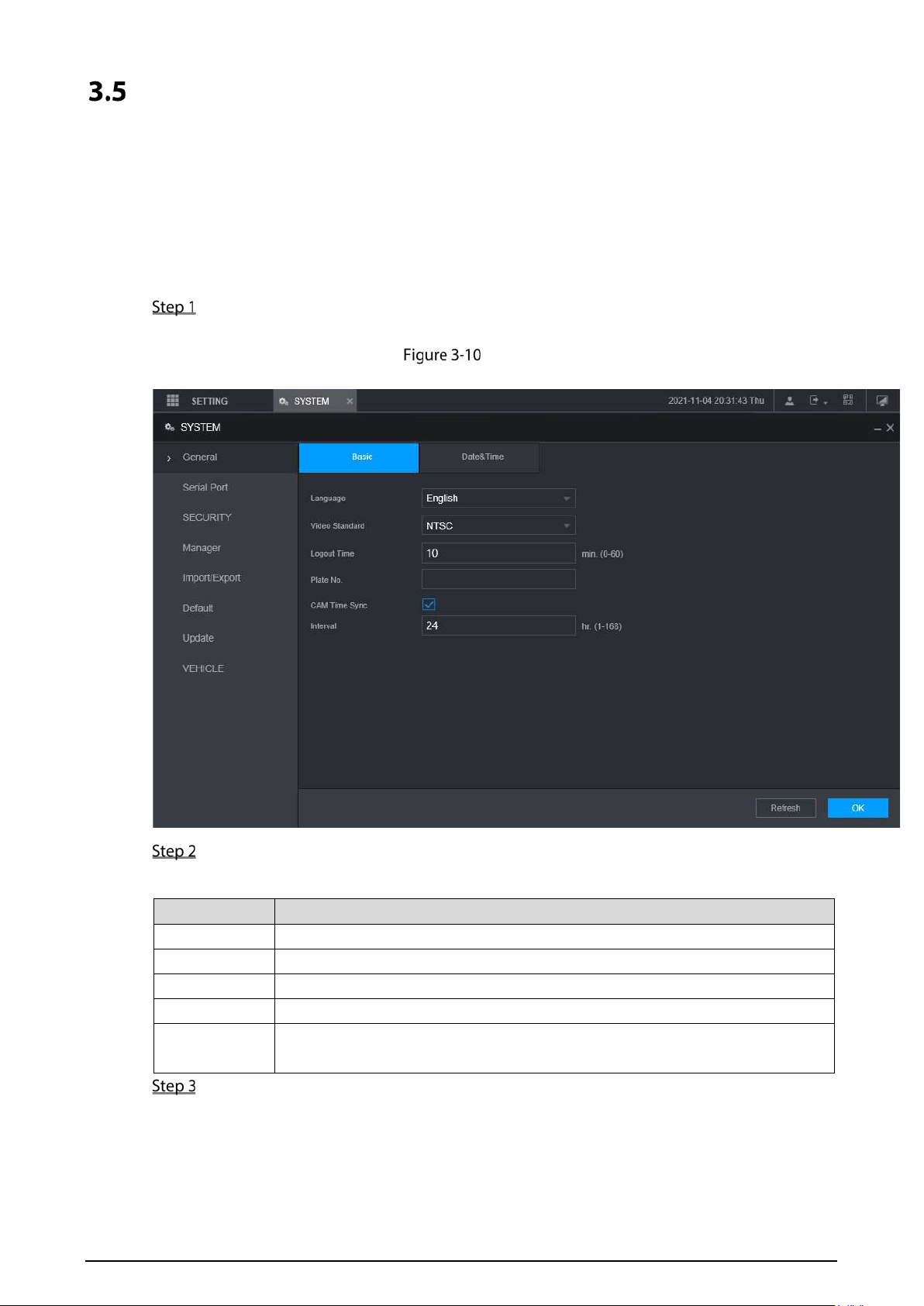Viewport: 924px width, 1306px height.
Task: Expand the General chevron in sidebar
Action: [169, 458]
